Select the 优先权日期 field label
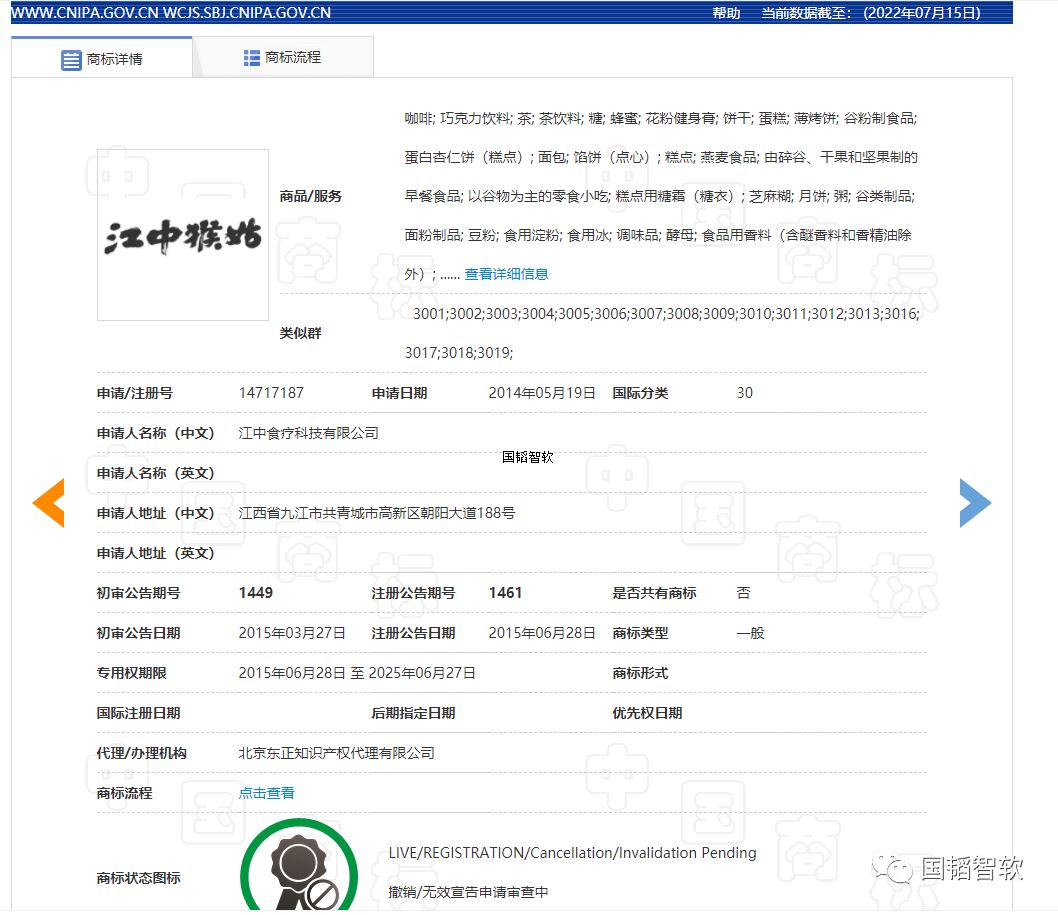Screen dimensions: 1058x915 point(647,713)
